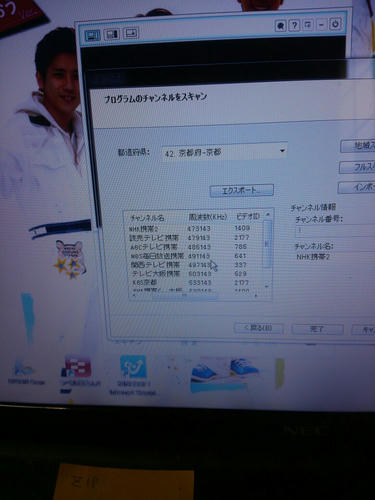Select the 関西テレビ携帯 channel row
The width and height of the screenshot is (375, 500).
(196, 265)
